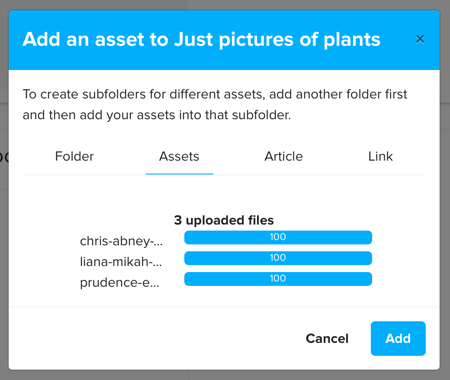The height and width of the screenshot is (380, 450).
Task: Switch to the Folder tab
Action: tap(74, 156)
